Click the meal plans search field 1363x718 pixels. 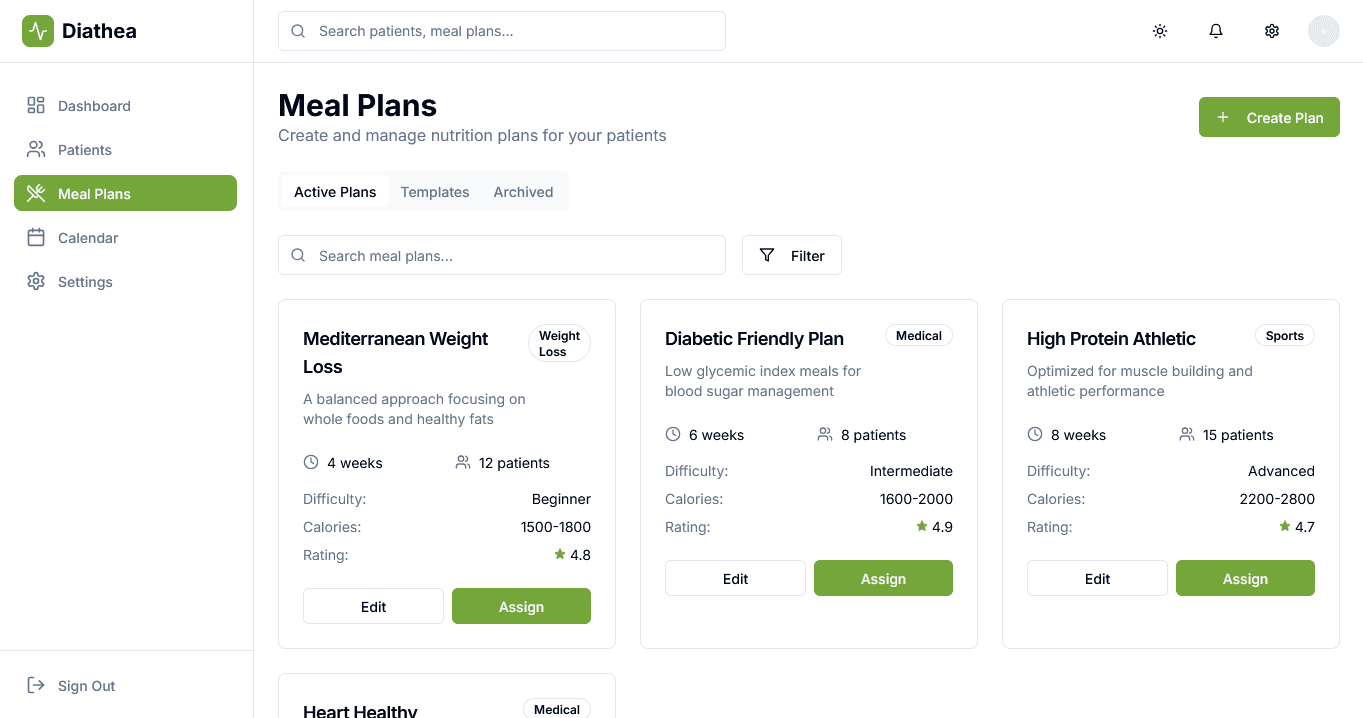pyautogui.click(x=501, y=255)
